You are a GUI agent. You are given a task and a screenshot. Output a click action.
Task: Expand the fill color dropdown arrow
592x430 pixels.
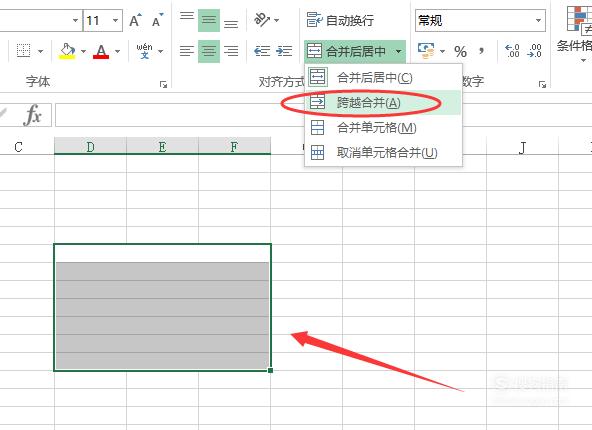tap(83, 51)
